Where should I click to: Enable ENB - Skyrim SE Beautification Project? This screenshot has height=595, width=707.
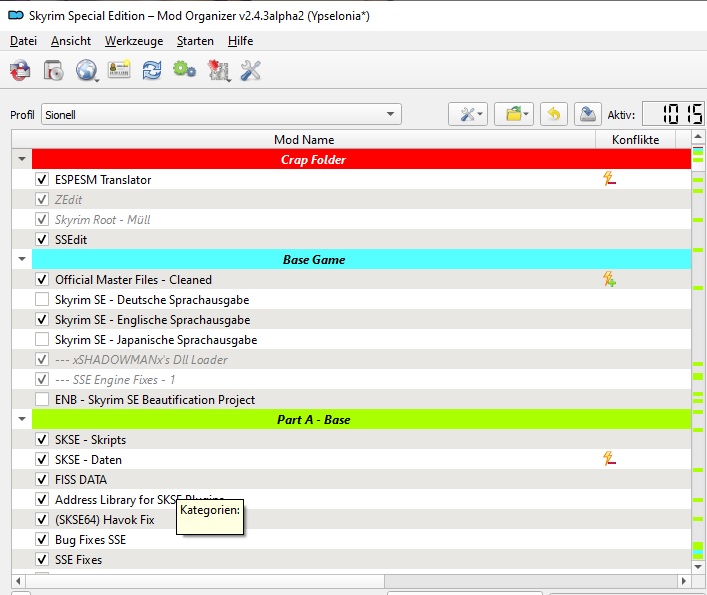[x=42, y=400]
